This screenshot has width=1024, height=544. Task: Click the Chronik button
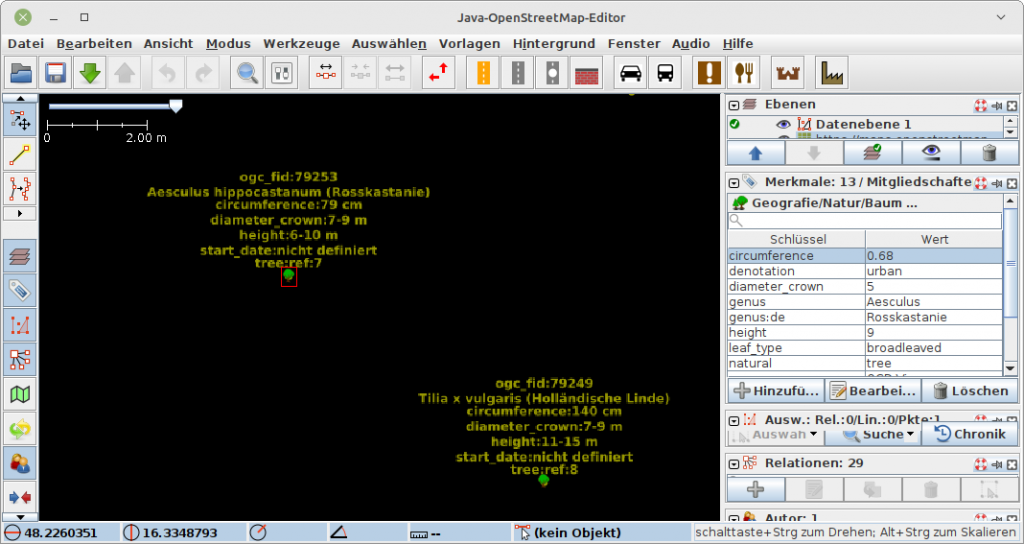click(969, 434)
